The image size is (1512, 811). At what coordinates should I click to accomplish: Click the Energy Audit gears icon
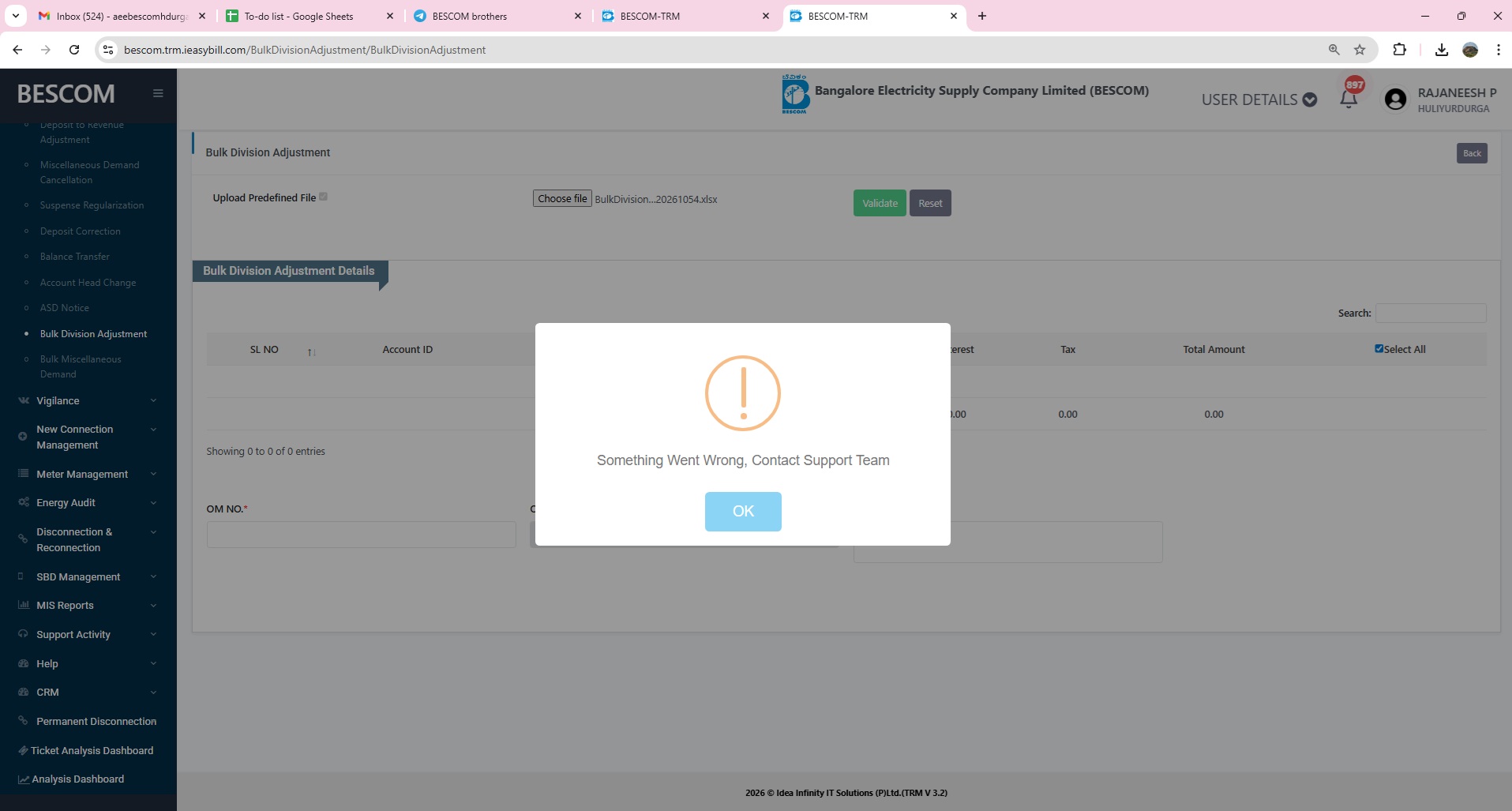(24, 502)
